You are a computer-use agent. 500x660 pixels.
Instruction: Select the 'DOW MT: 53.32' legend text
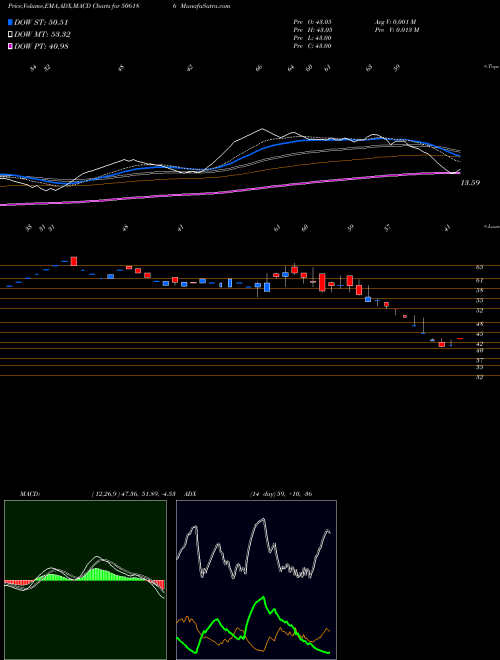[43, 35]
